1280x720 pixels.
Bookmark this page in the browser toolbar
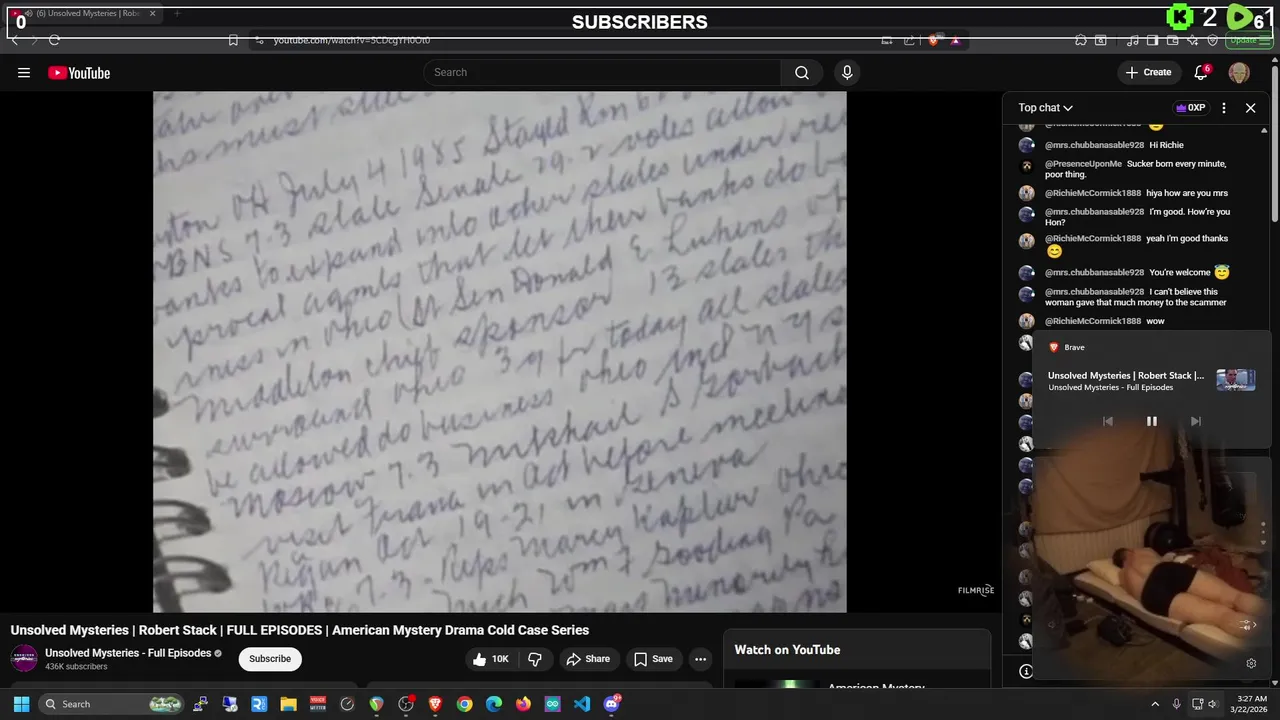(x=233, y=40)
